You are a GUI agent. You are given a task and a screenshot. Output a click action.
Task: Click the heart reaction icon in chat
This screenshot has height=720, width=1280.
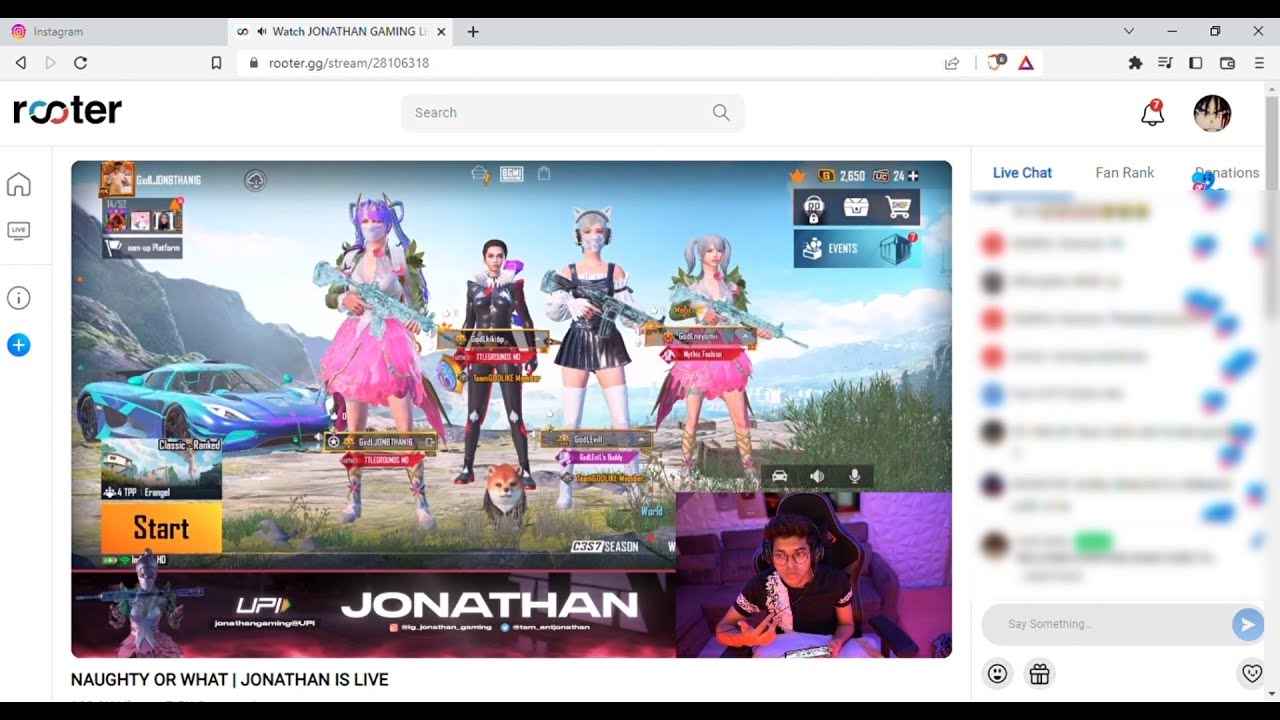click(x=1251, y=674)
